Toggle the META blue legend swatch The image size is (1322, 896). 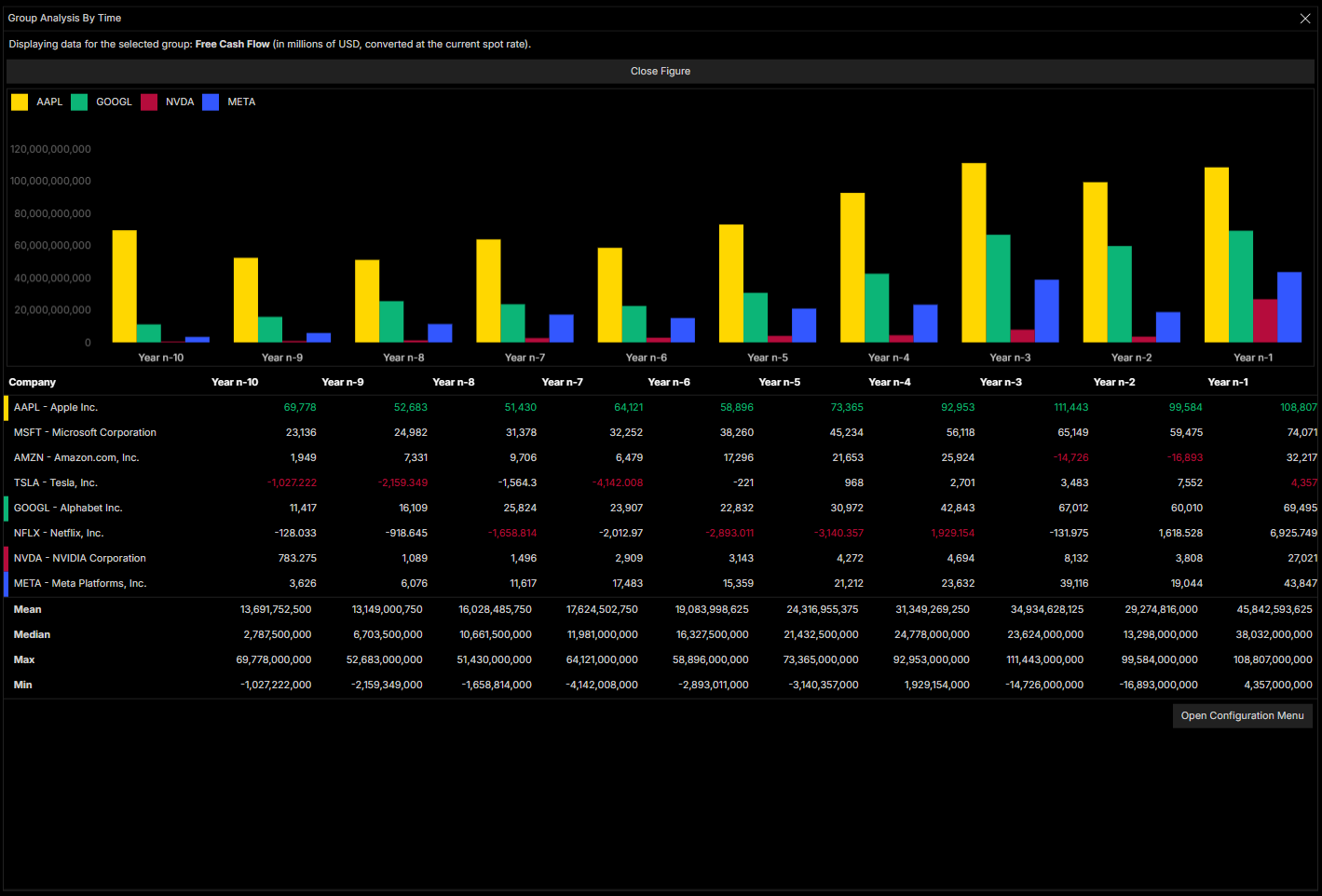point(211,102)
